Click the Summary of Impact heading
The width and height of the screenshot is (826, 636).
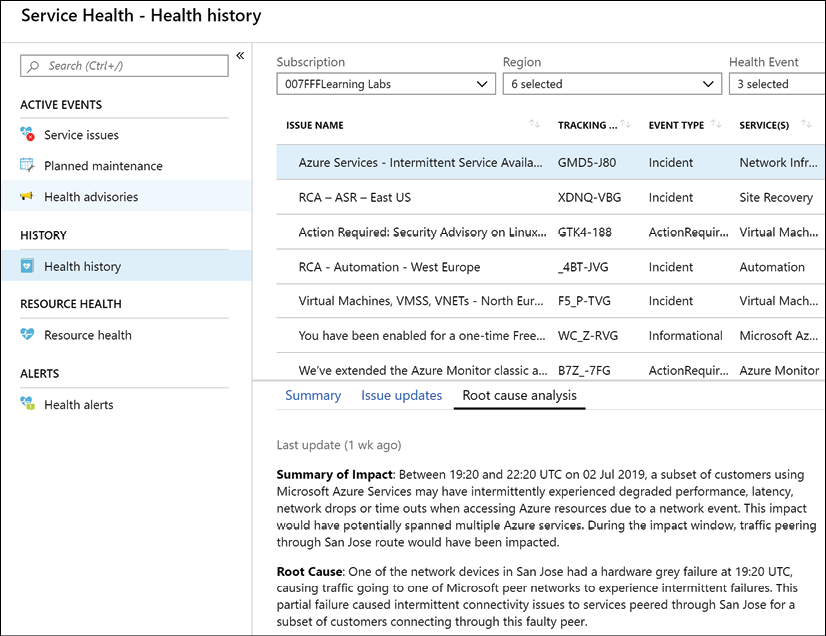coord(335,474)
